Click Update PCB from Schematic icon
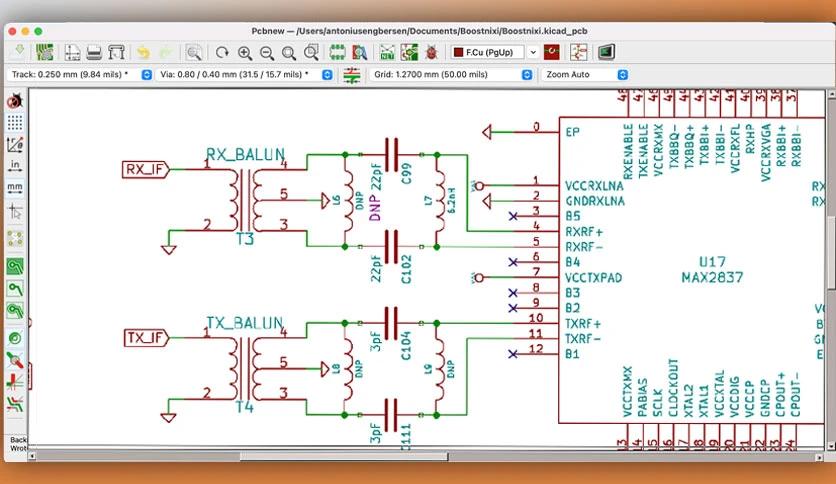 tap(409, 52)
